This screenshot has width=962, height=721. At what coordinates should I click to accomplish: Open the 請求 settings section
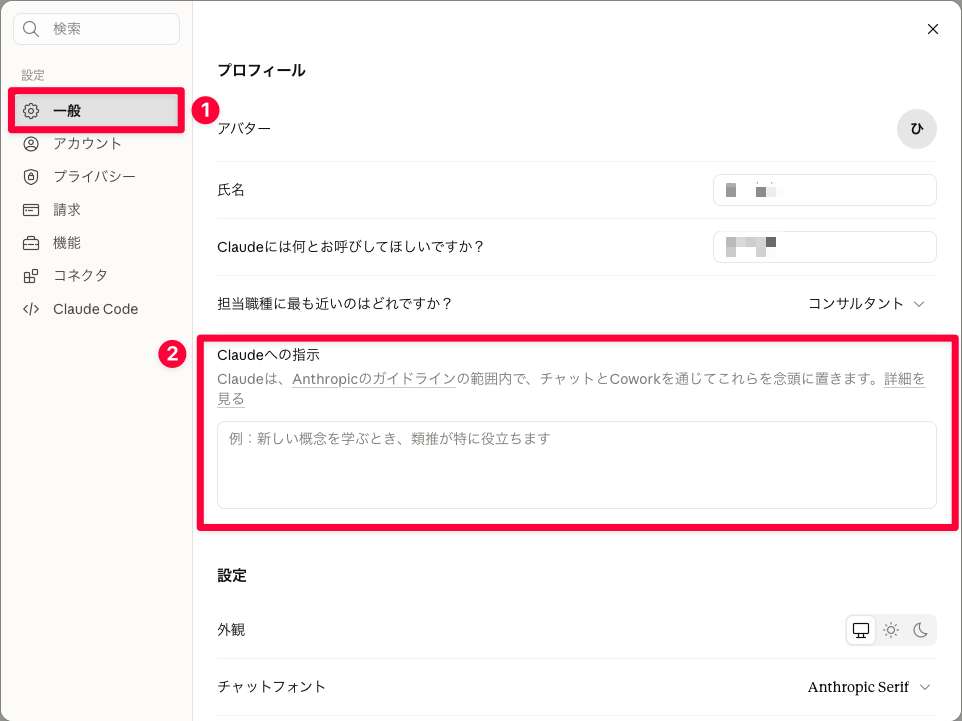point(96,210)
